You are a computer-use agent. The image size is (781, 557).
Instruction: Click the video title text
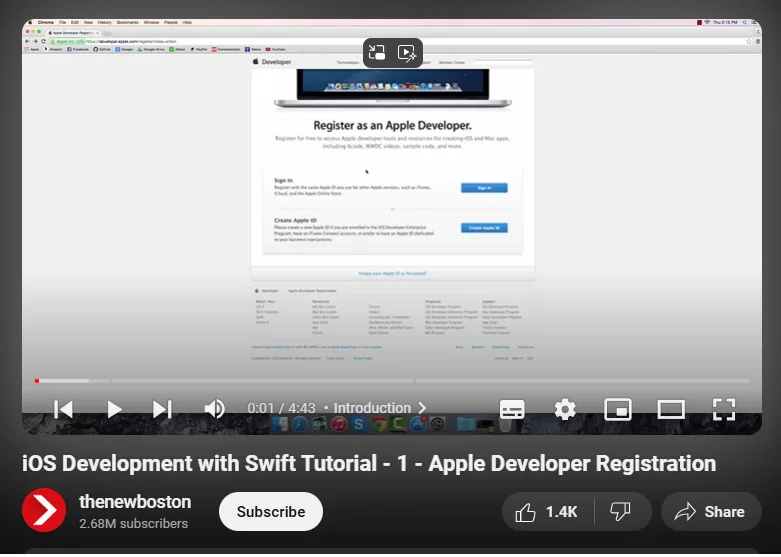pyautogui.click(x=369, y=463)
